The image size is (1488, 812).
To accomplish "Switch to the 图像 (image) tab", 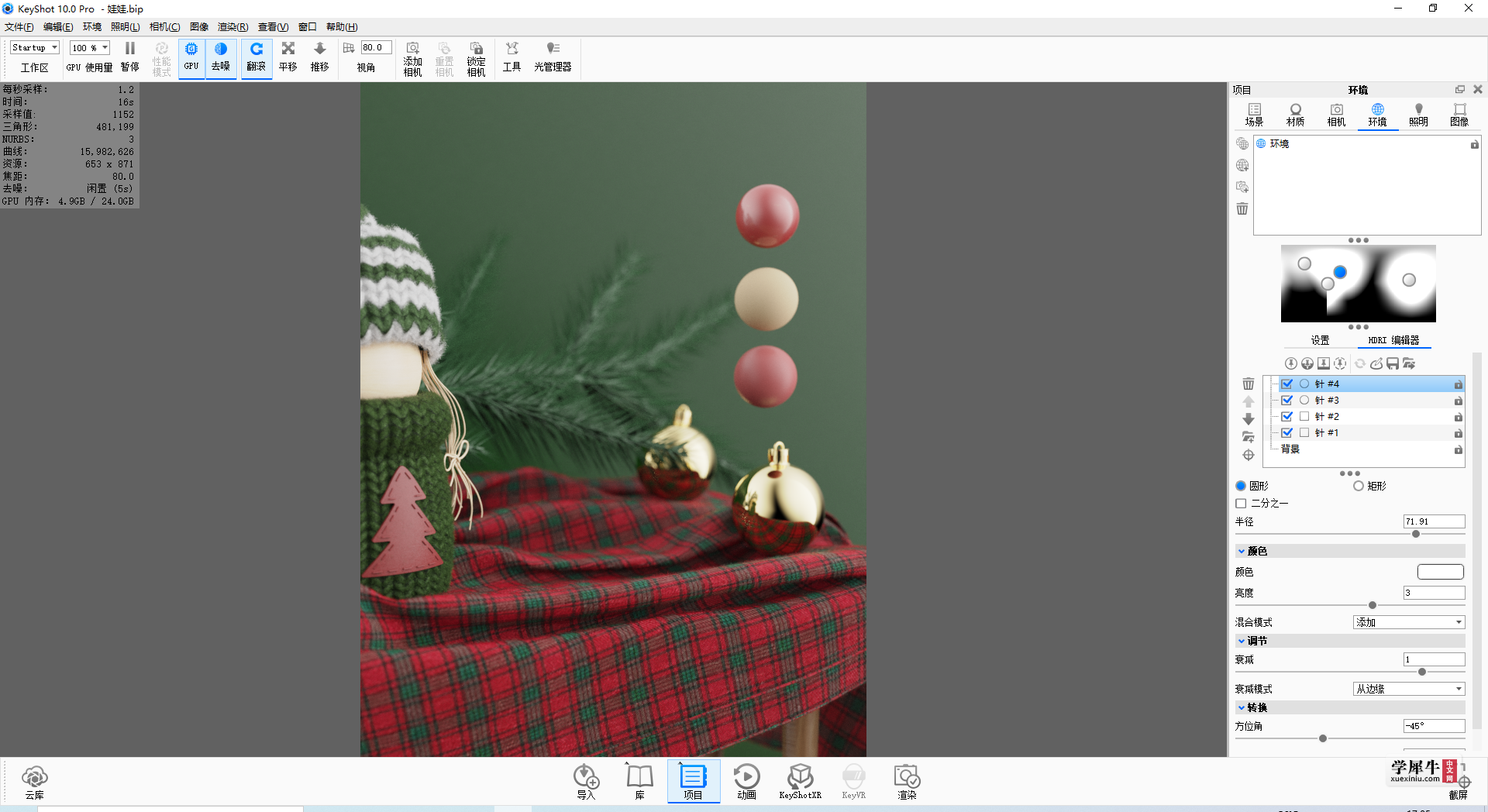I will (1460, 115).
